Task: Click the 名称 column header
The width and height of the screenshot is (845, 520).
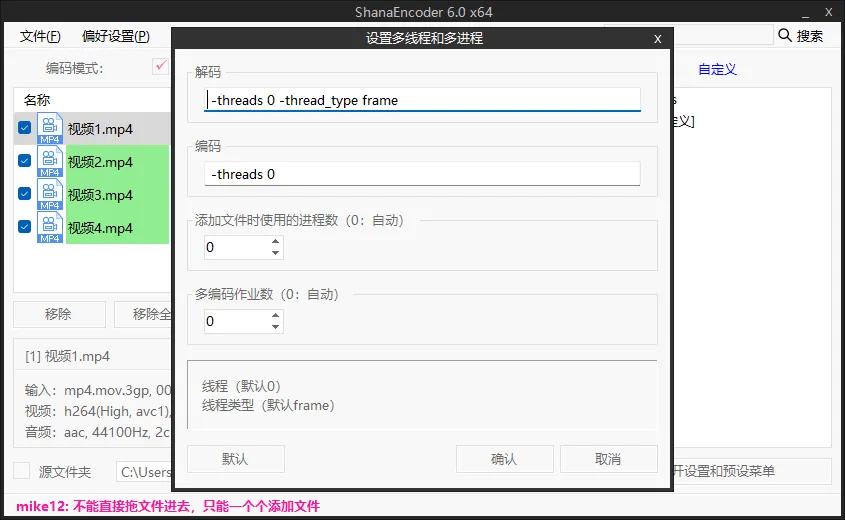Action: (x=37, y=100)
